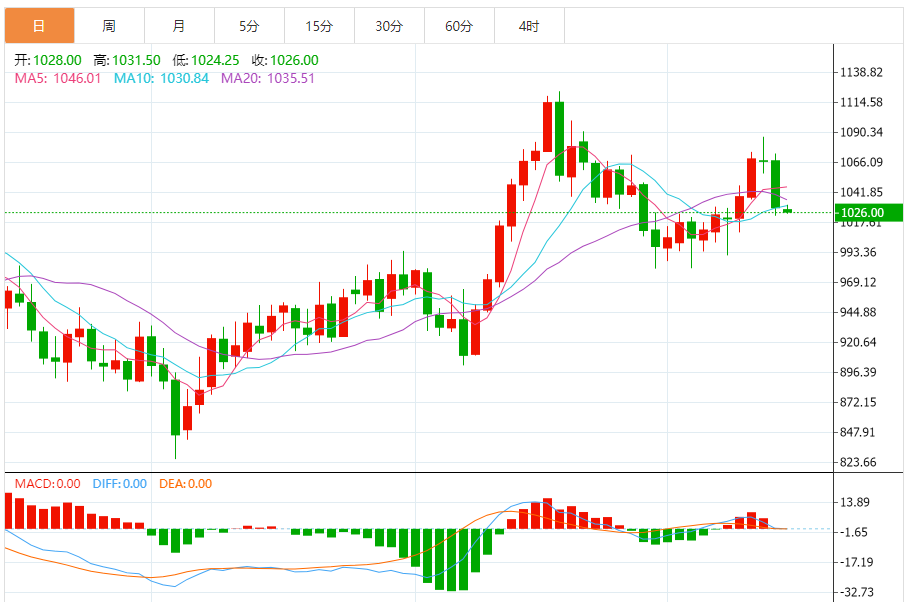Click the 1041.85 price axis label
This screenshot has width=907, height=602.
click(x=861, y=192)
